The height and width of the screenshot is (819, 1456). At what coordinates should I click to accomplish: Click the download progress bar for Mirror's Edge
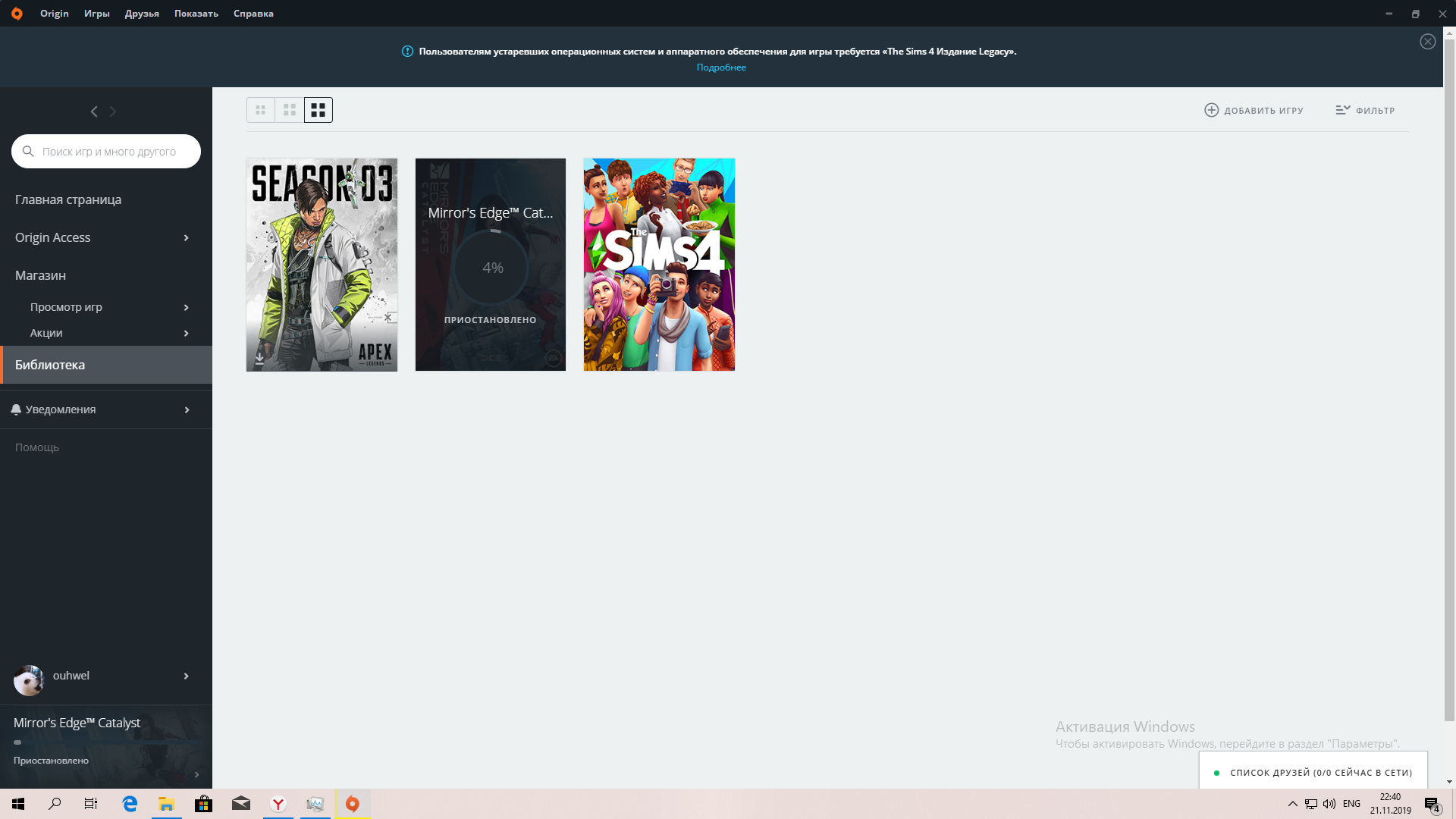pyautogui.click(x=106, y=742)
